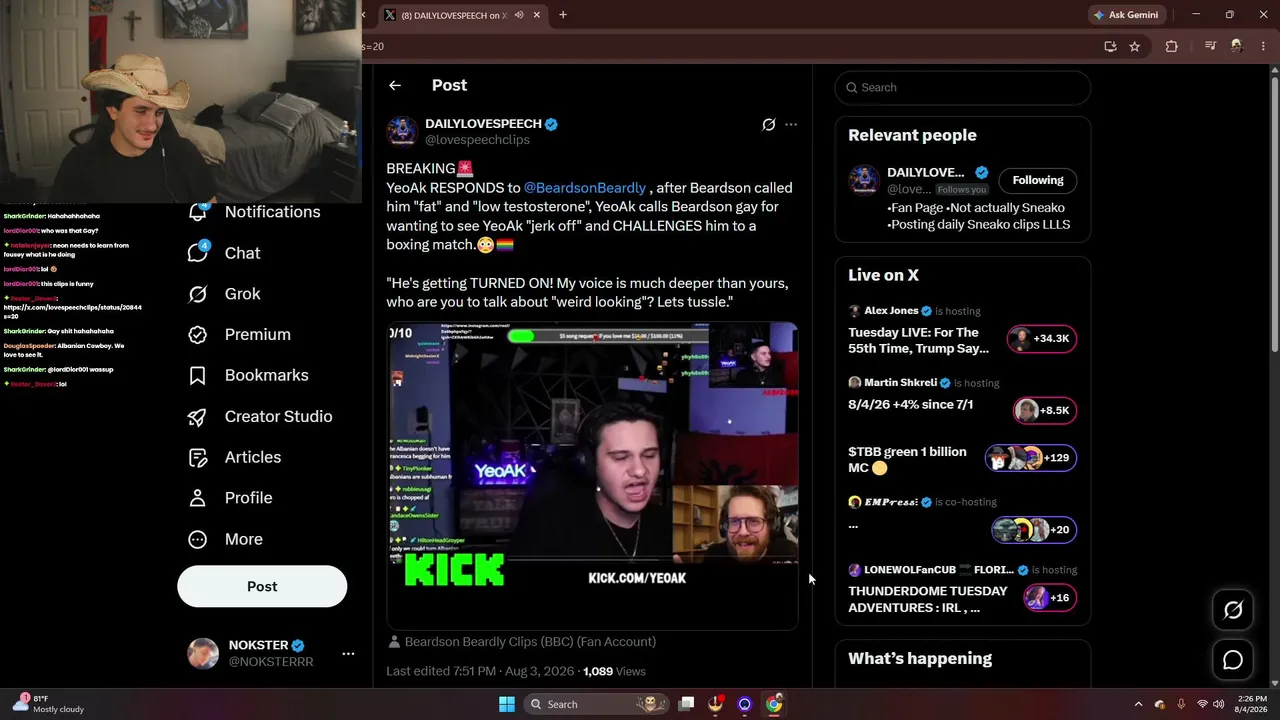Join THUNDERDOME TUESDAY ADVENTURES space
Viewport: 1280px width, 720px height.
928,599
